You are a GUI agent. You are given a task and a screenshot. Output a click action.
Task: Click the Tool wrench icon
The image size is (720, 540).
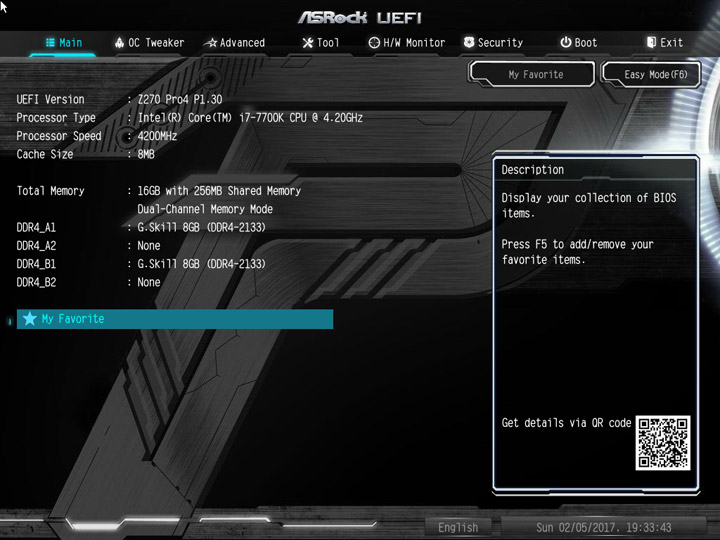308,43
